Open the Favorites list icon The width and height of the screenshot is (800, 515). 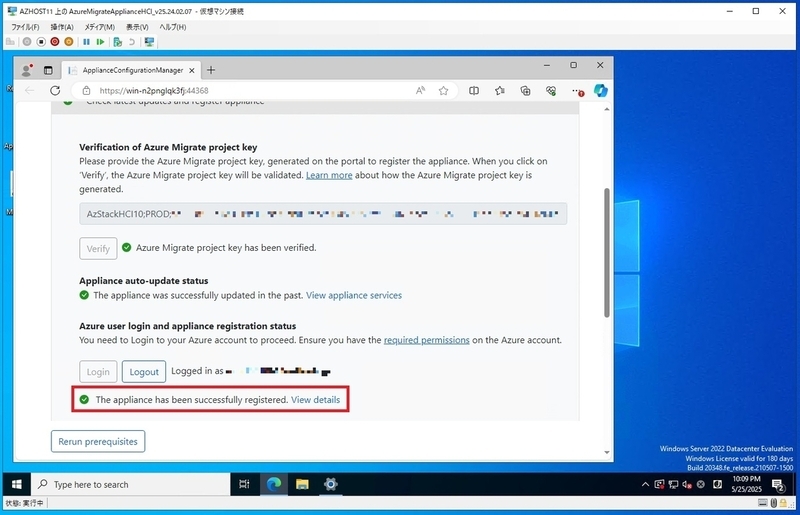point(499,91)
